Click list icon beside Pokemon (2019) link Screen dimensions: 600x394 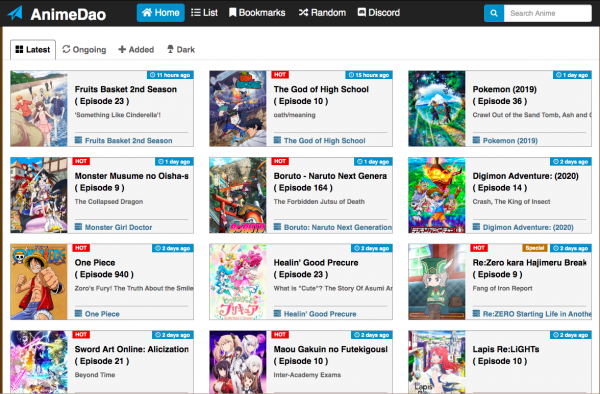point(476,140)
